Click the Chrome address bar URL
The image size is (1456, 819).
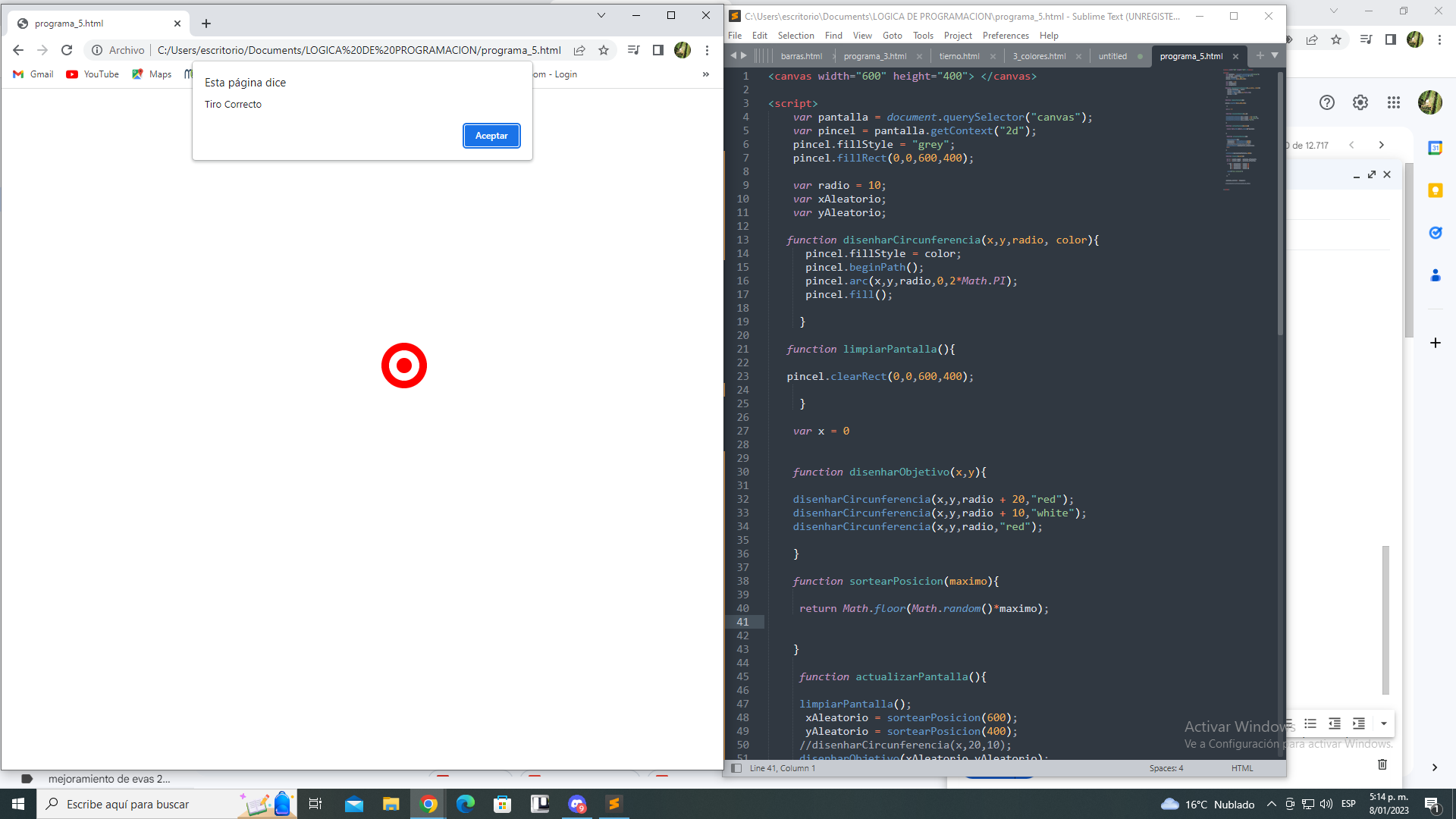359,50
